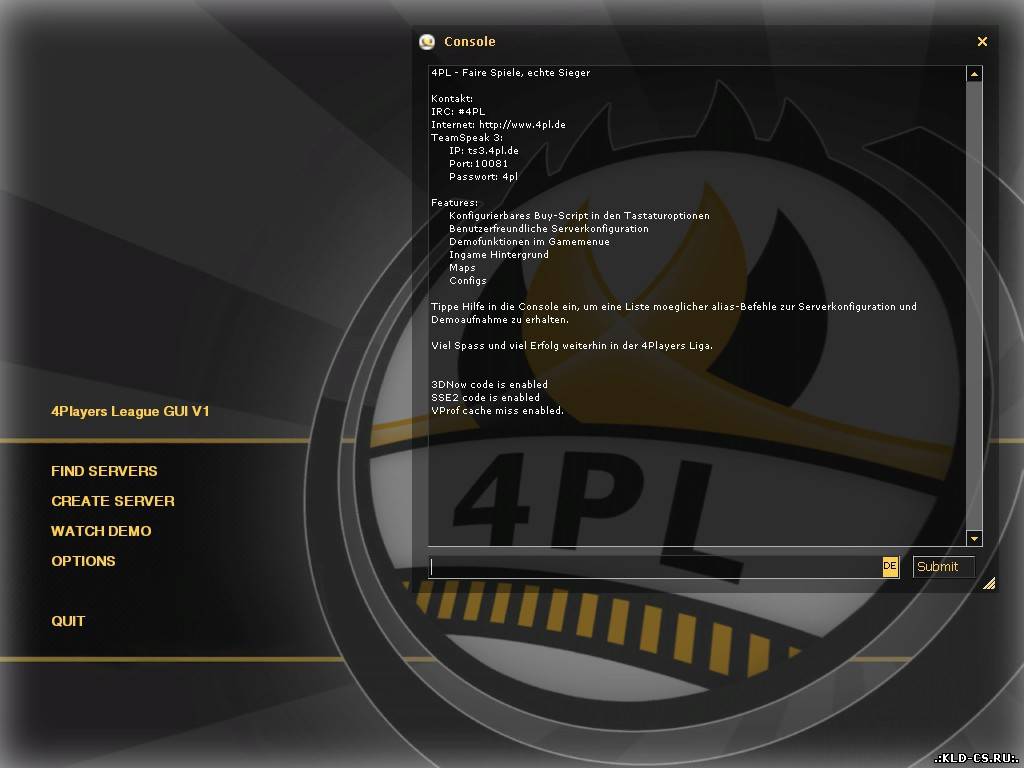Viewport: 1024px width, 768px height.
Task: Click the 'Passwort: 4pl' line
Action: click(x=483, y=177)
